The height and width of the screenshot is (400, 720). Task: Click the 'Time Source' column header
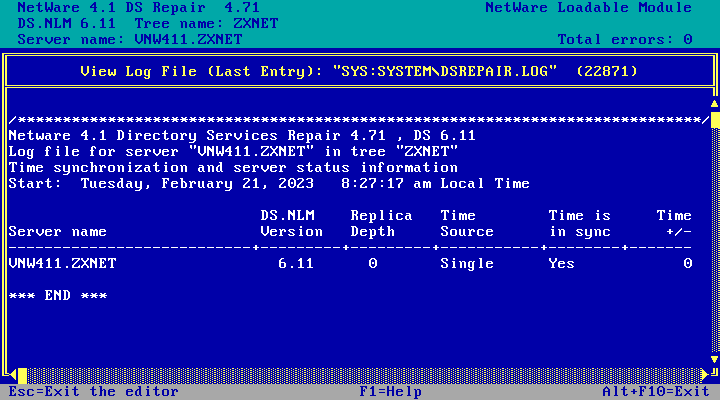pos(467,224)
